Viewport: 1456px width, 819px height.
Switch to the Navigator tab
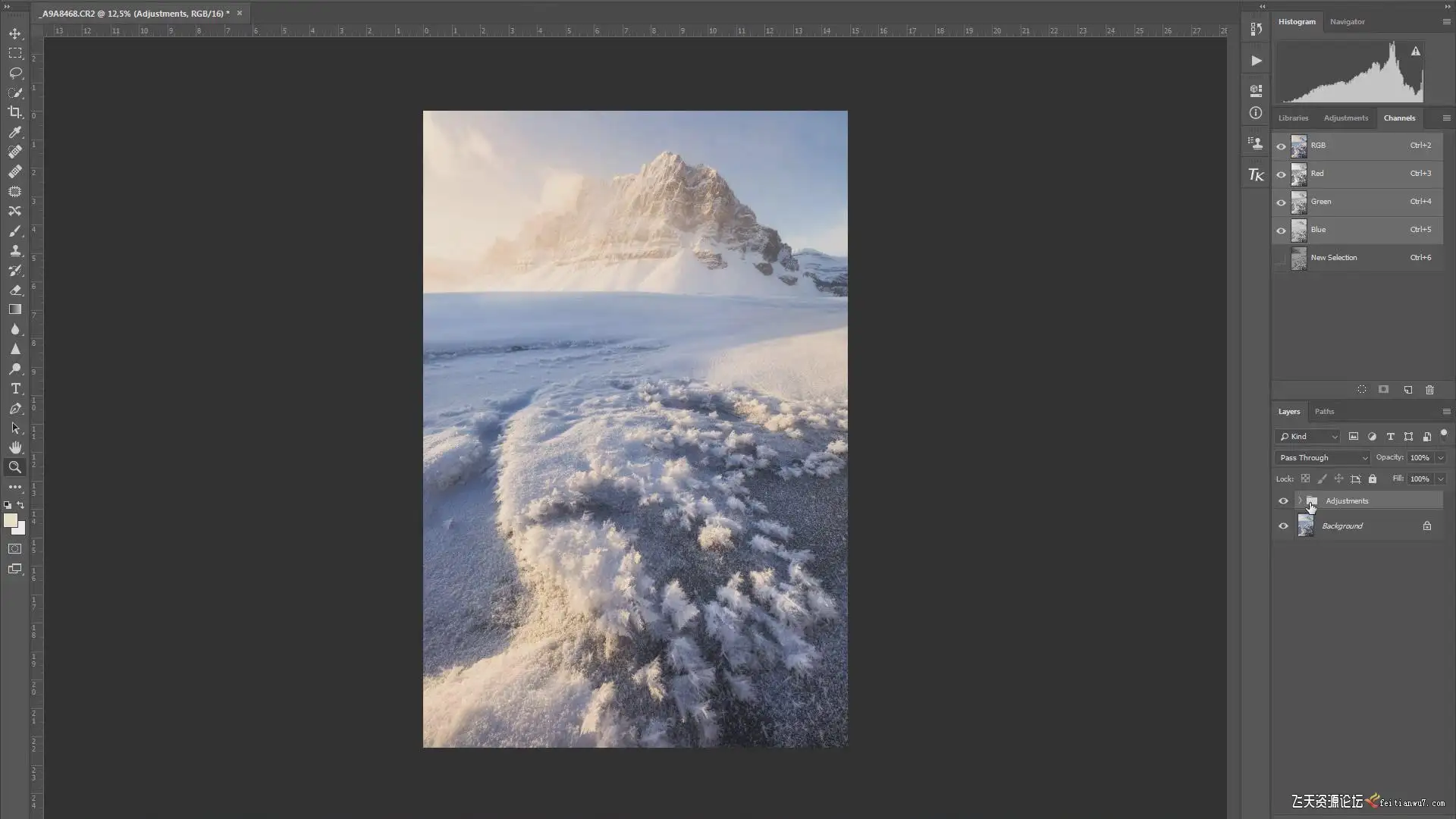click(x=1347, y=22)
